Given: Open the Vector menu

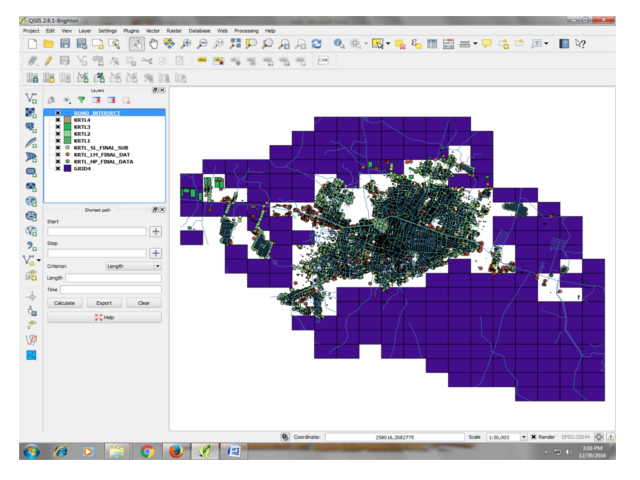Looking at the screenshot, I should 153,31.
